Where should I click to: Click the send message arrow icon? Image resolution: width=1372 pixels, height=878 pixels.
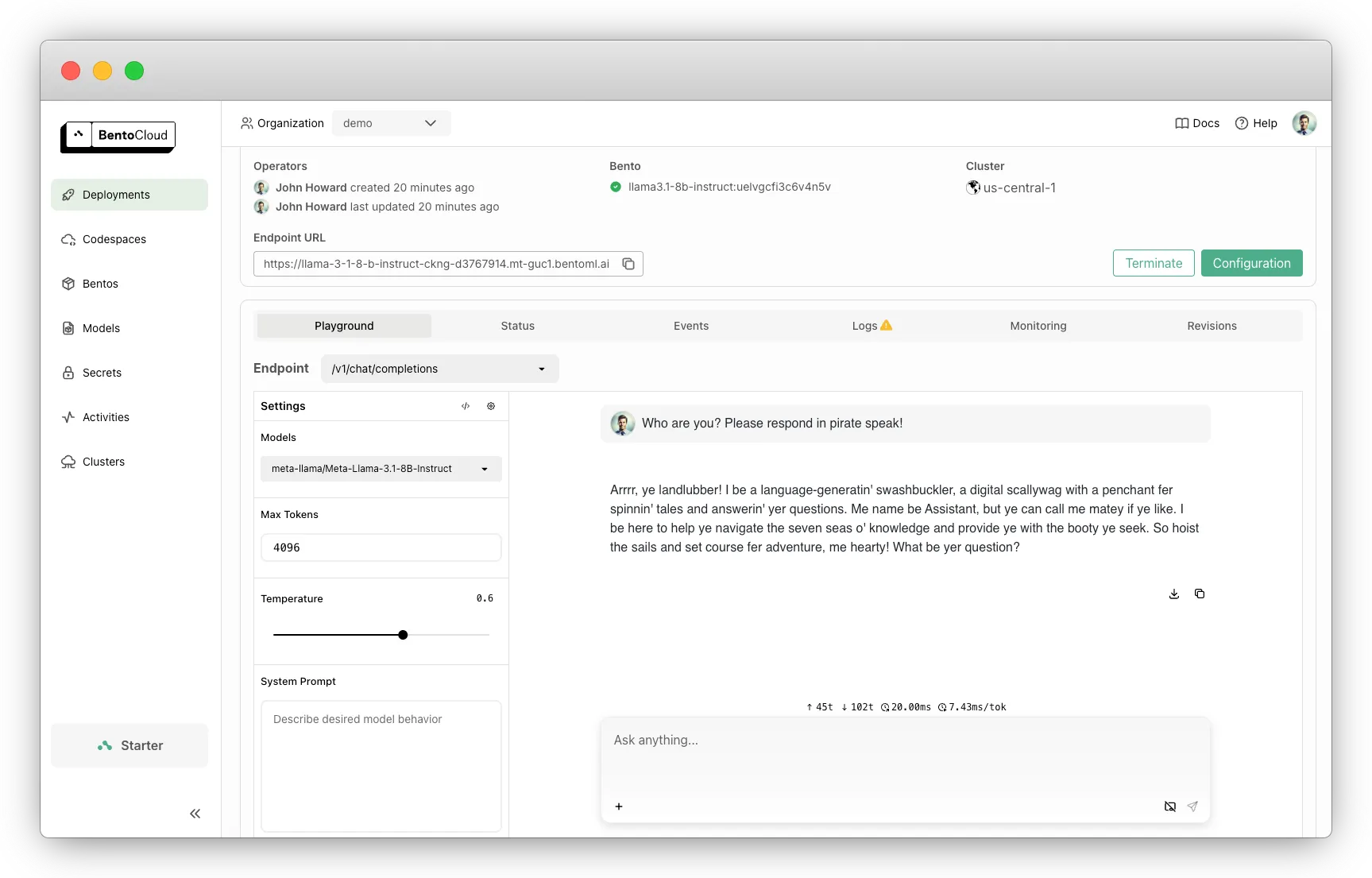(x=1192, y=806)
